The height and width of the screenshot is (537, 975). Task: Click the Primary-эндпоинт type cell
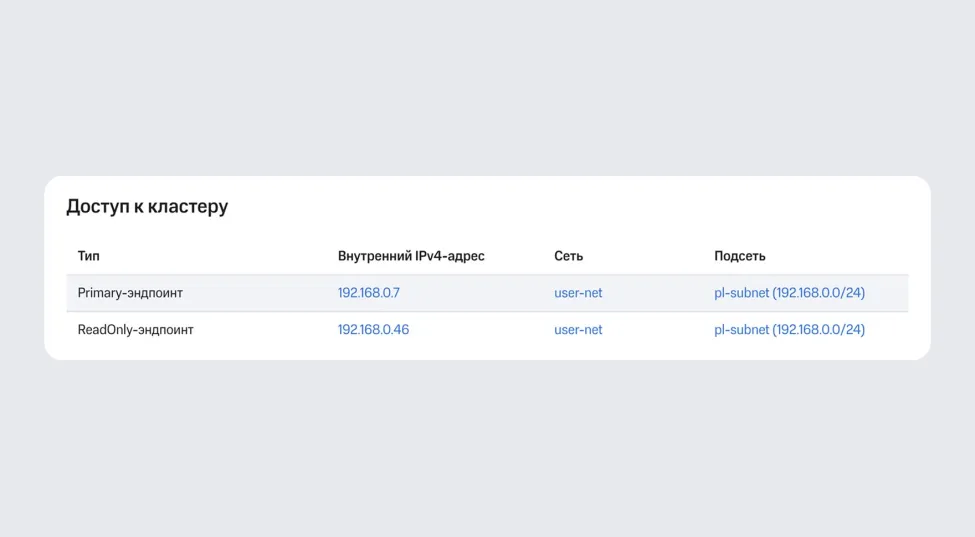(x=130, y=293)
